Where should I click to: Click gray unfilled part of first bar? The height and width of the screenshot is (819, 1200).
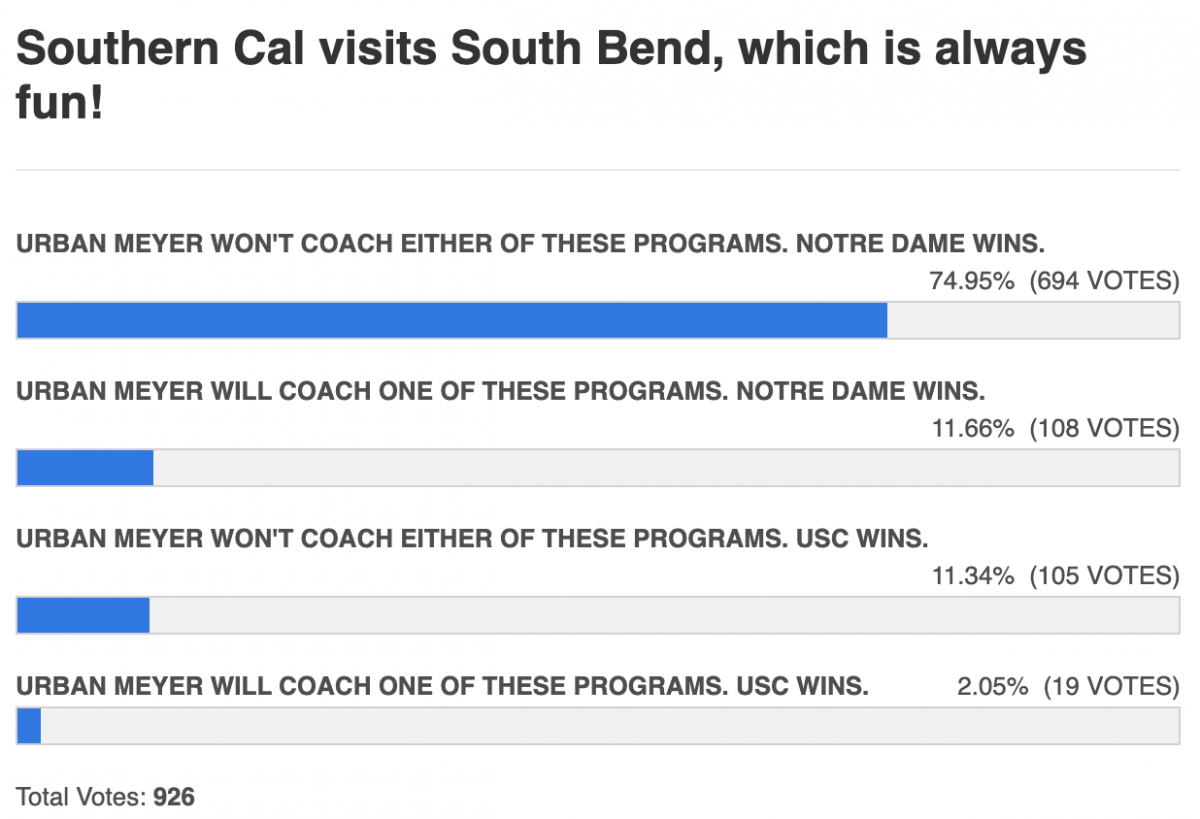click(x=1030, y=320)
